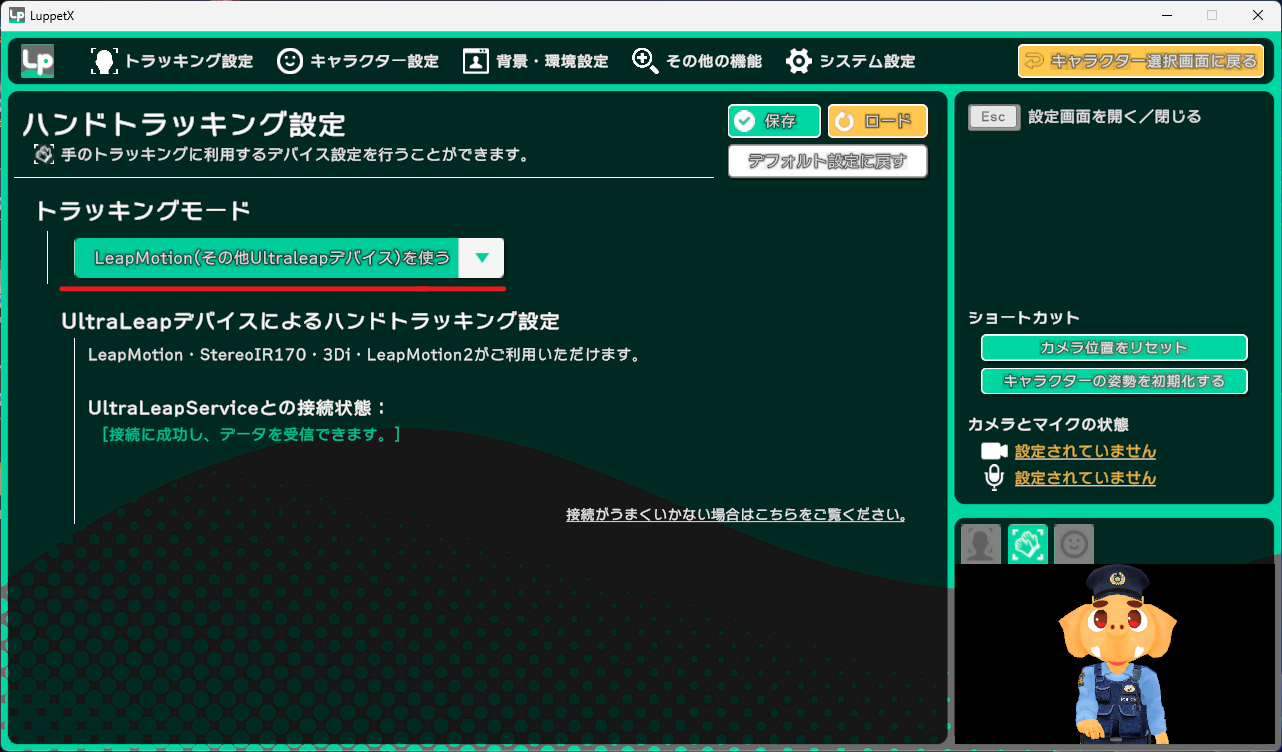Click キャラクター選択画面に戻る button
Screen dimensions: 1282x752
[1141, 61]
